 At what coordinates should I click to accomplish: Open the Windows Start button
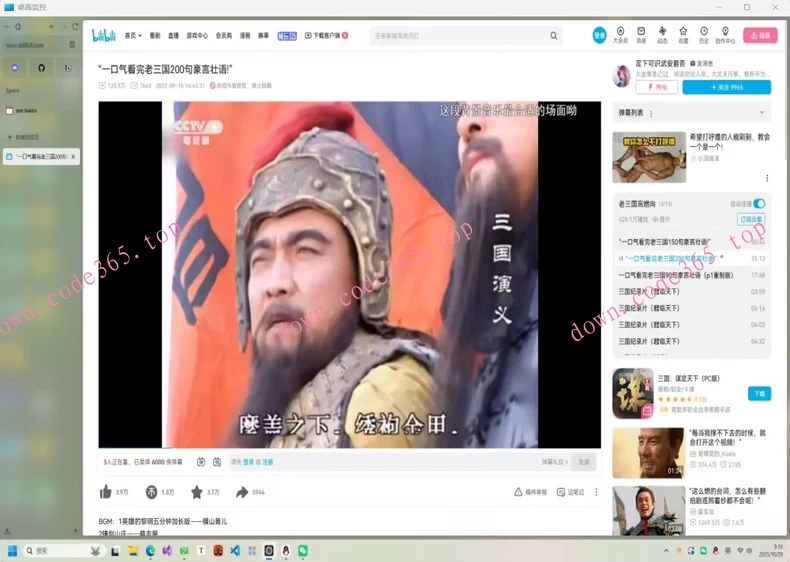(13, 550)
